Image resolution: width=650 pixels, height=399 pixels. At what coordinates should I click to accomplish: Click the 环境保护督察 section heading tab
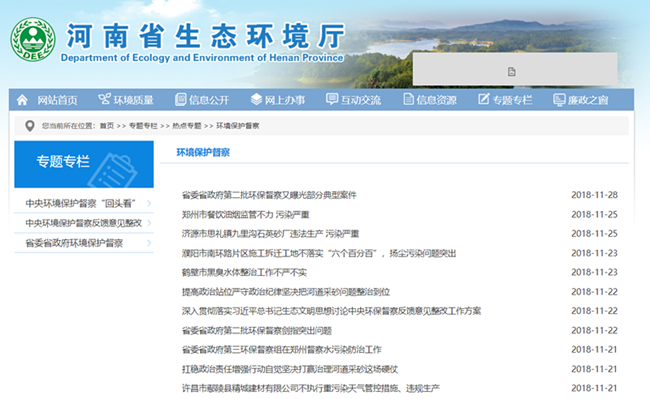click(203, 152)
